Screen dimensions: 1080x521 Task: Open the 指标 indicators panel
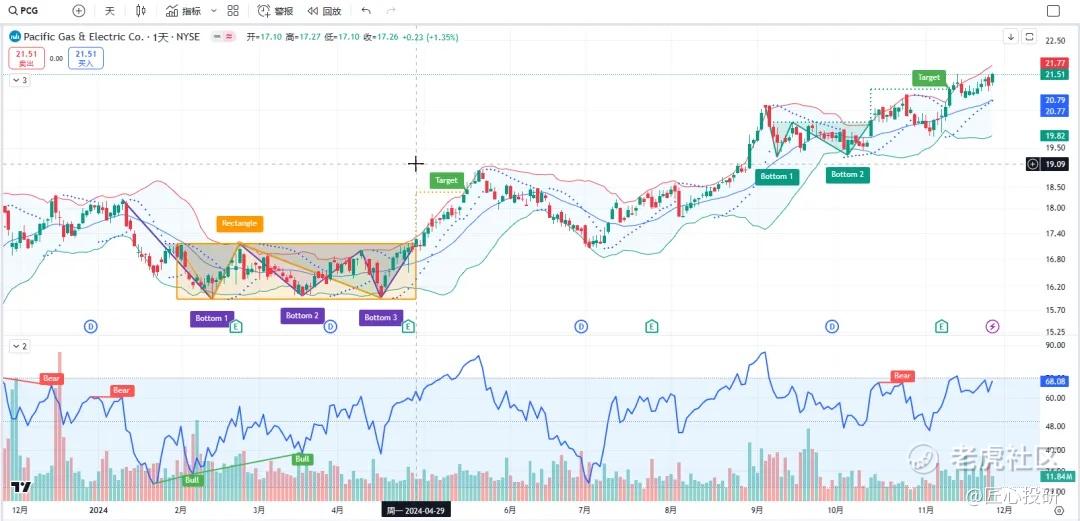point(183,11)
